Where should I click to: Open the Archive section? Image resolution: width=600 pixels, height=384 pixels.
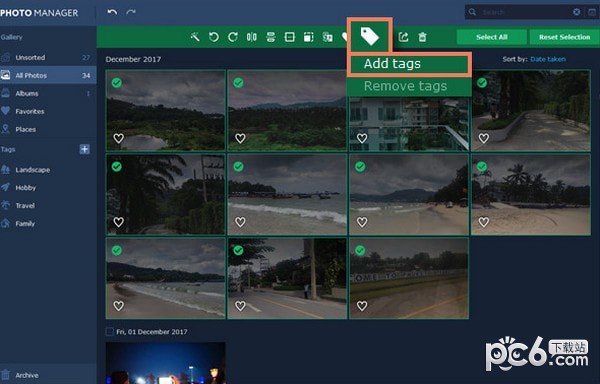48,375
